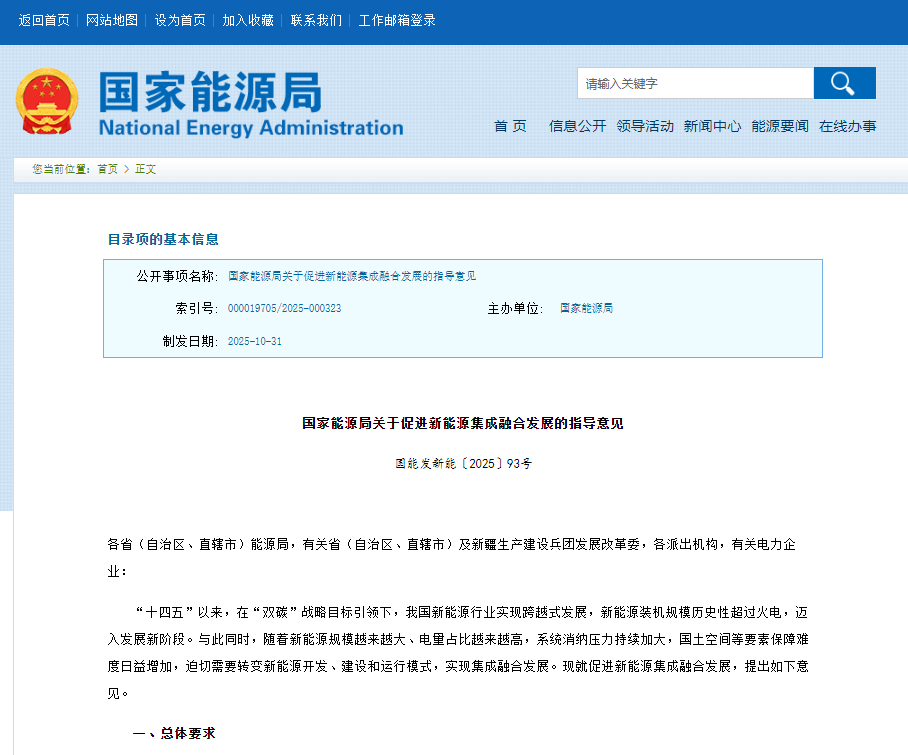Click the magnifying glass search icon
Screen dimensions: 908x755
(843, 83)
